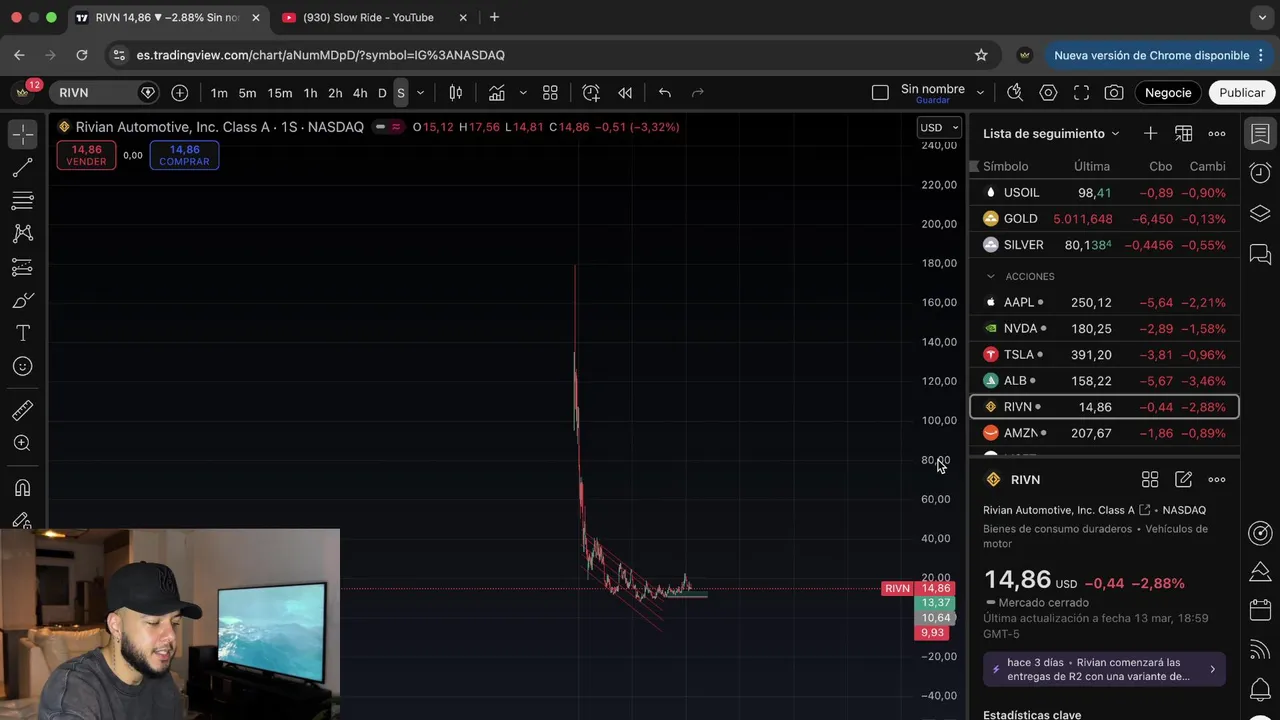1280x720 pixels.
Task: Click the Negocie button
Action: coord(1168,93)
